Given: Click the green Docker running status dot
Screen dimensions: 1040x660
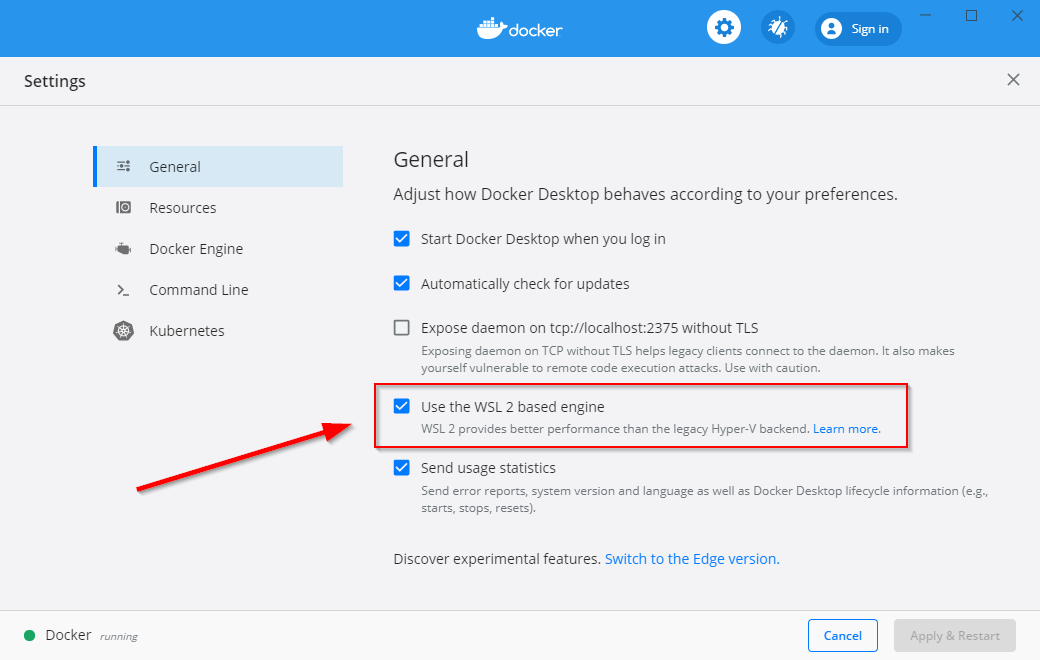Looking at the screenshot, I should (29, 635).
